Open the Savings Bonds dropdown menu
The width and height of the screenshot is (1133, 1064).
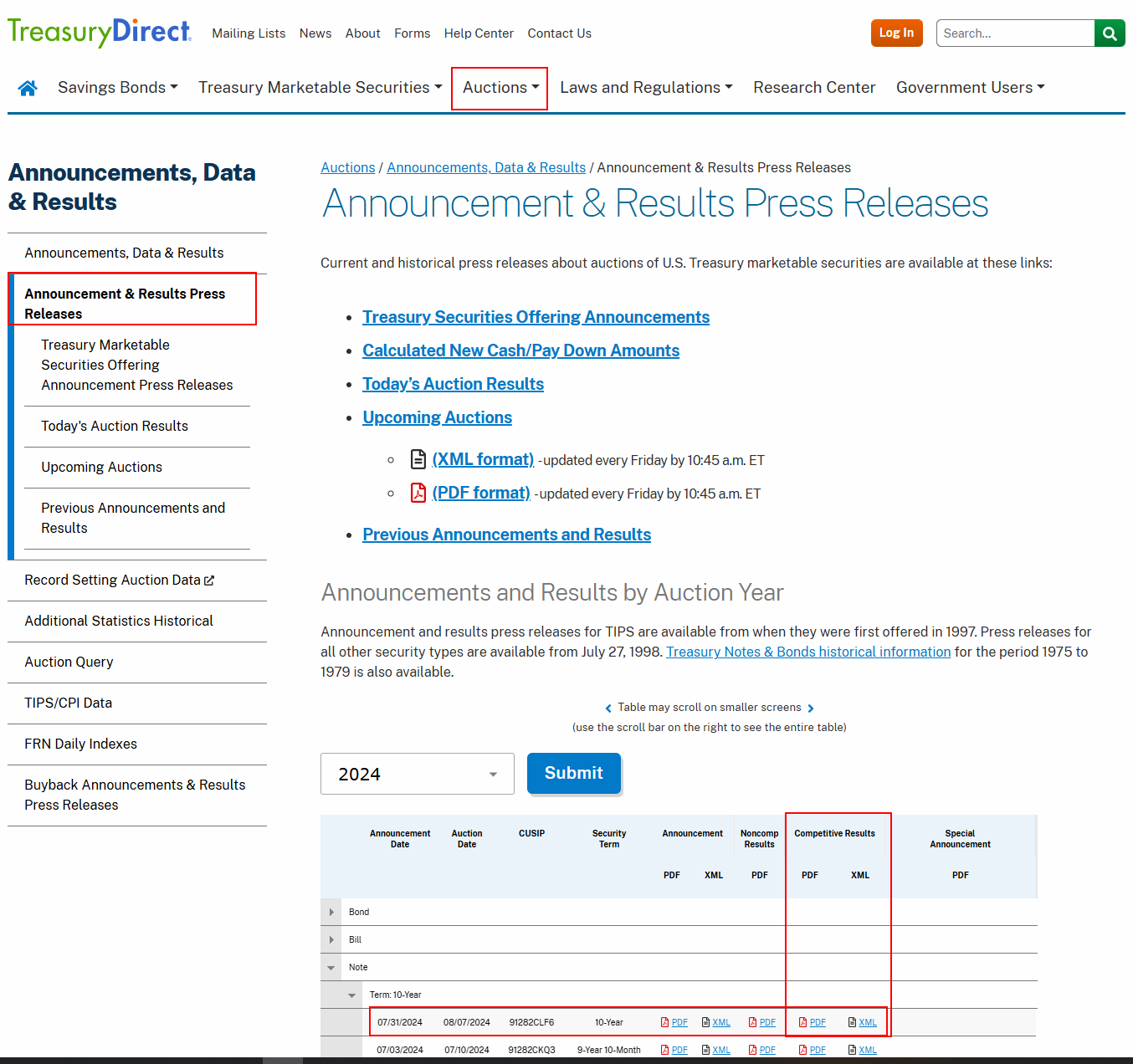118,88
